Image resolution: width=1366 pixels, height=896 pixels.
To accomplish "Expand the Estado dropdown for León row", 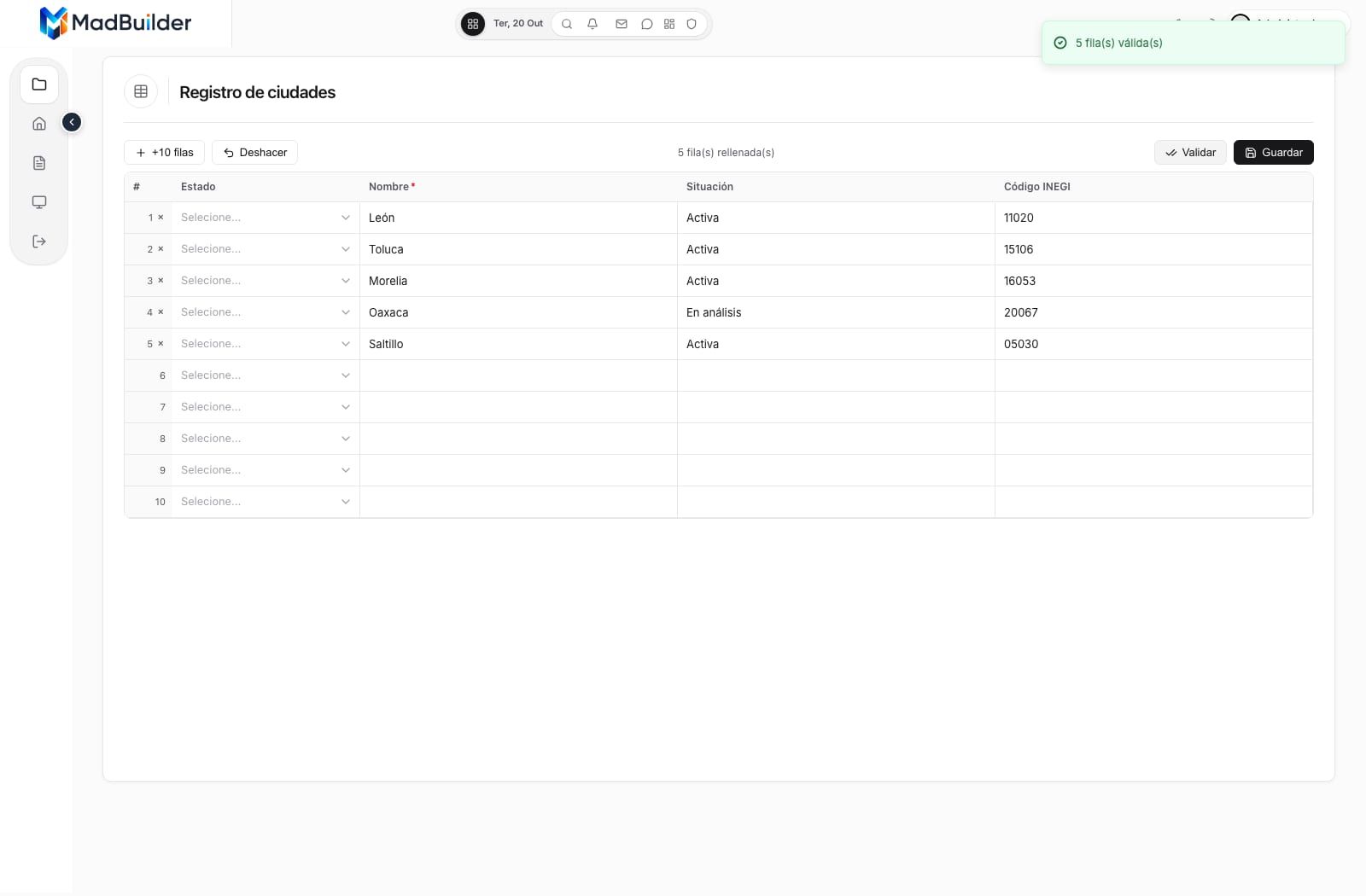I will tap(266, 218).
